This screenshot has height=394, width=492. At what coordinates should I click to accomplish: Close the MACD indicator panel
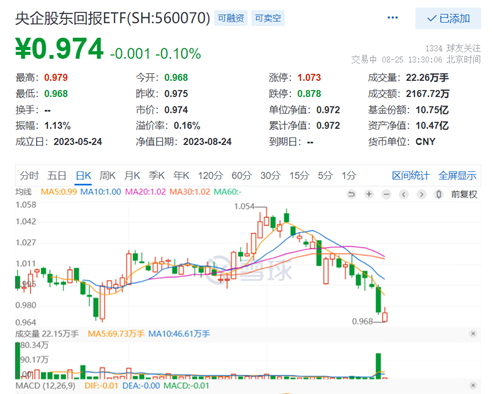[x=473, y=386]
